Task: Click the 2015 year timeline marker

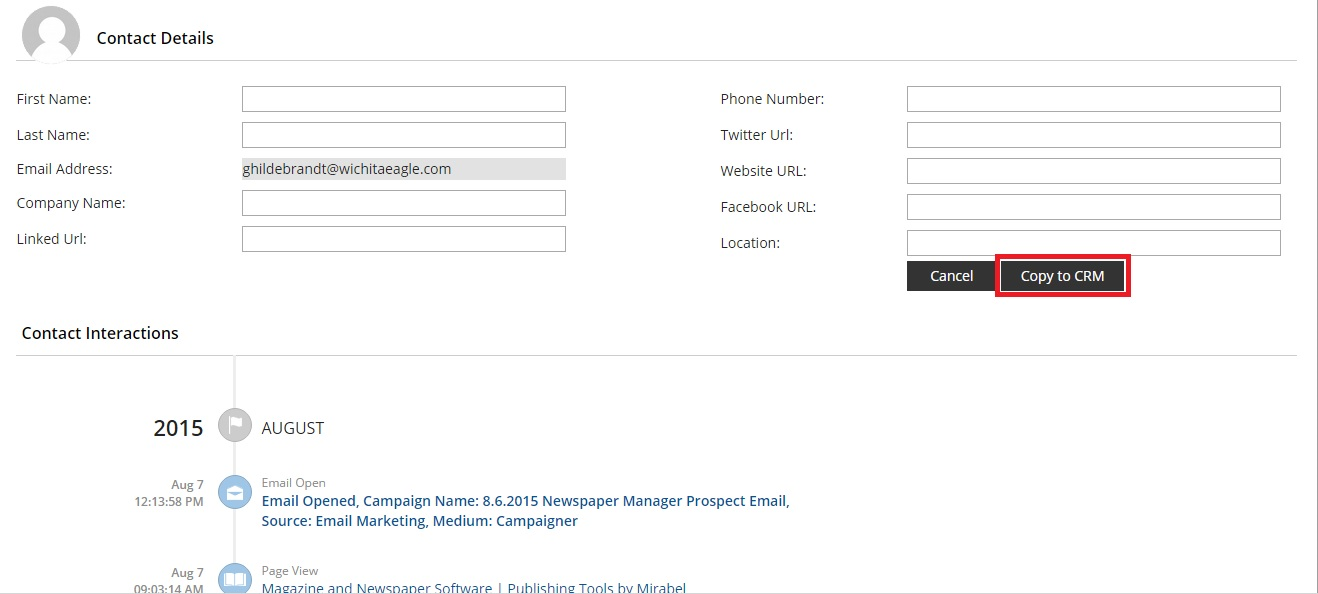Action: (x=178, y=428)
